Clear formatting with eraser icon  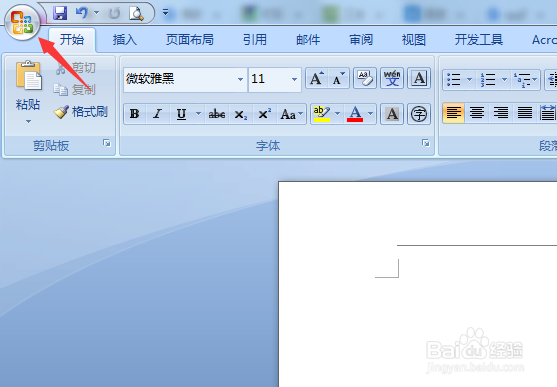(x=365, y=78)
